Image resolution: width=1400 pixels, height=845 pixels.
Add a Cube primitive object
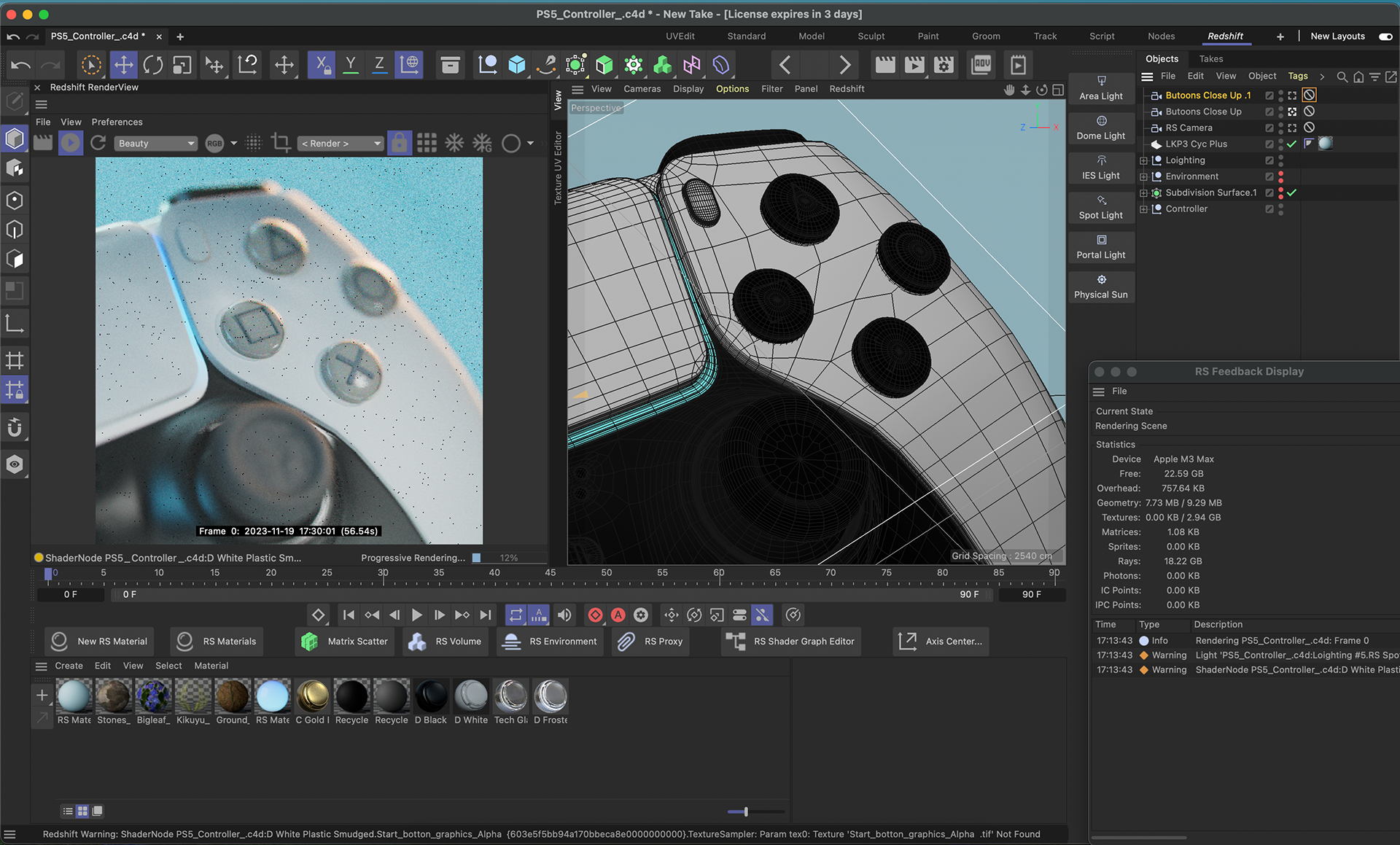pos(517,65)
